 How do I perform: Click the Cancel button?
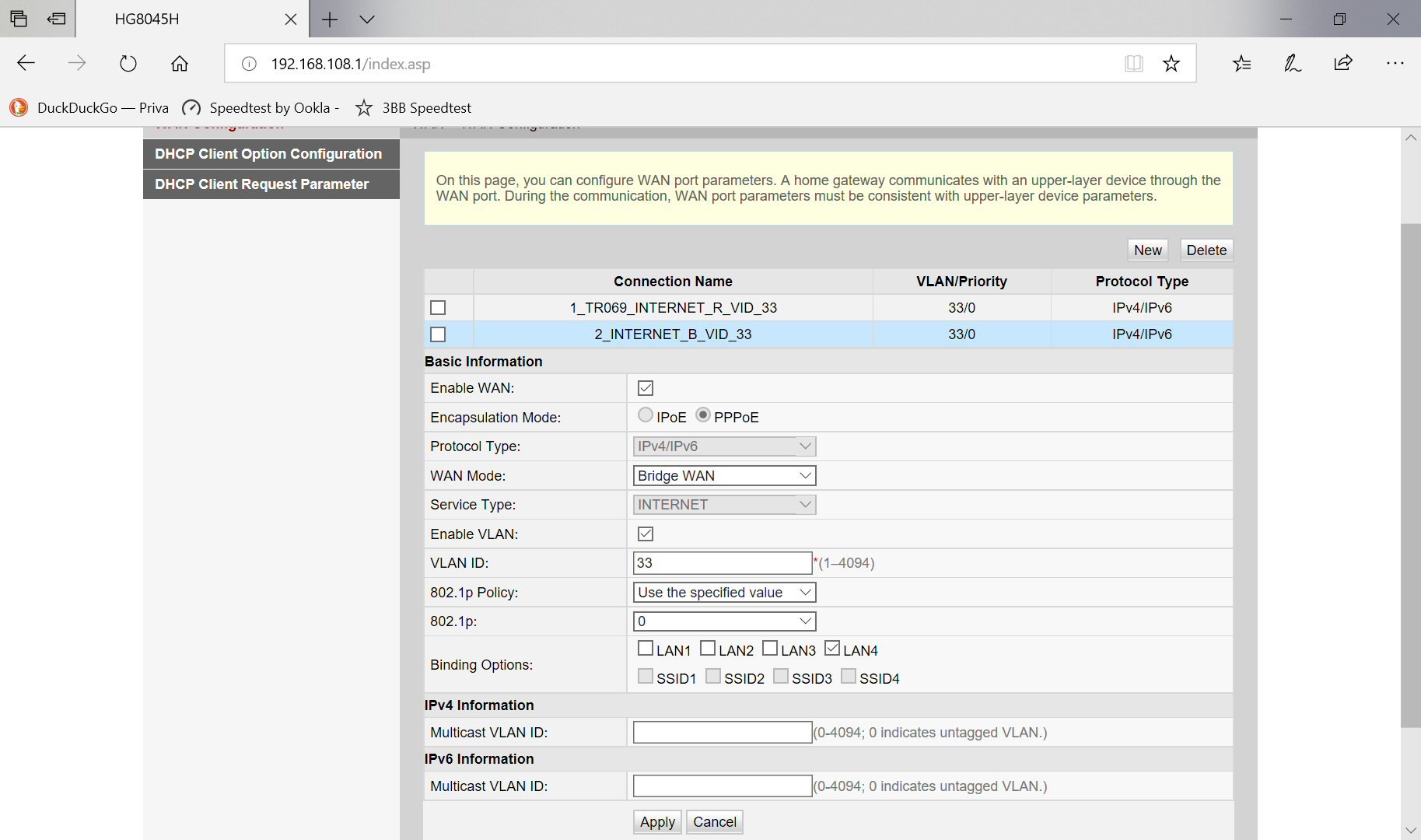click(x=715, y=822)
